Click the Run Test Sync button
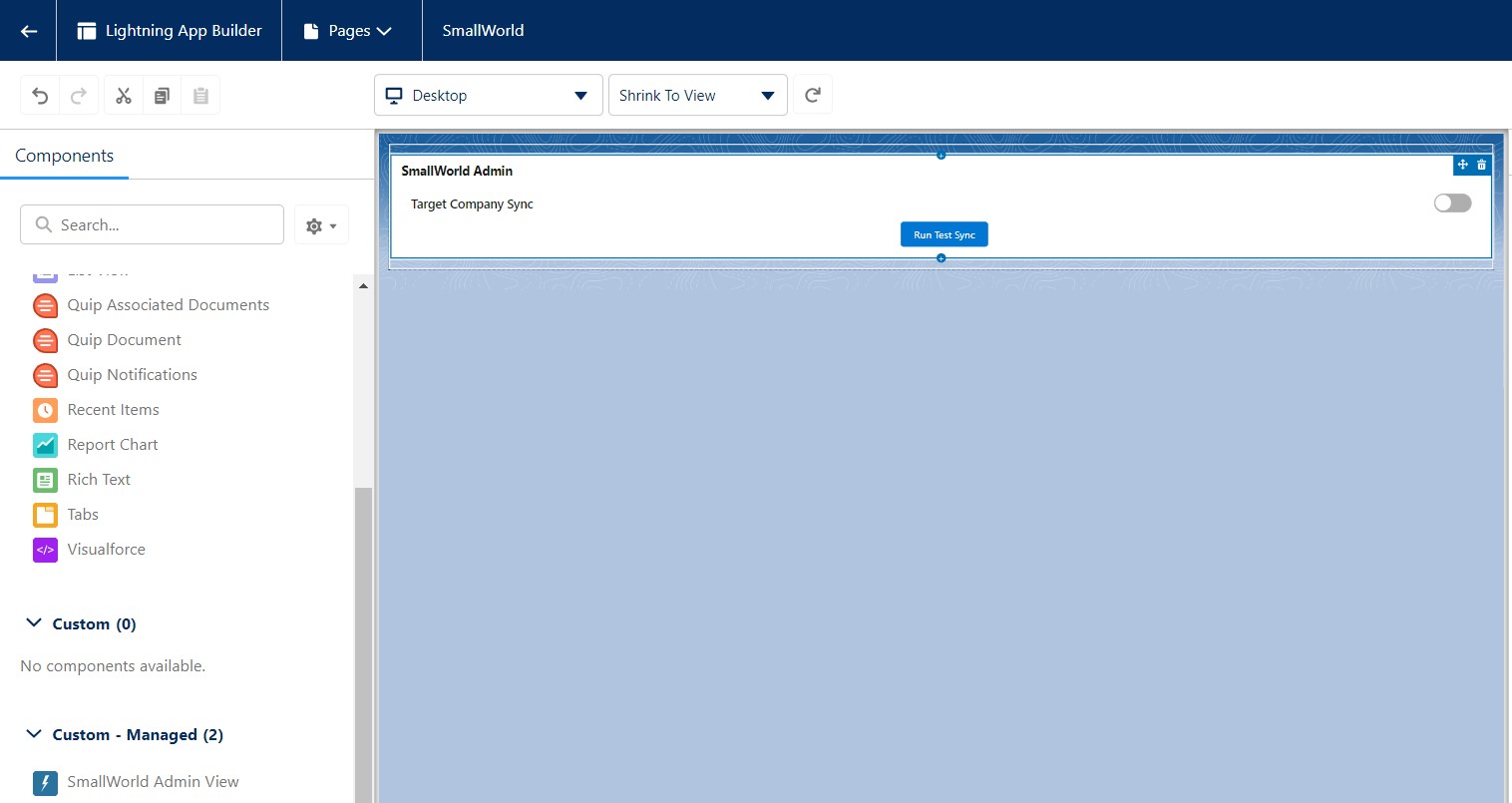1512x803 pixels. coord(943,233)
